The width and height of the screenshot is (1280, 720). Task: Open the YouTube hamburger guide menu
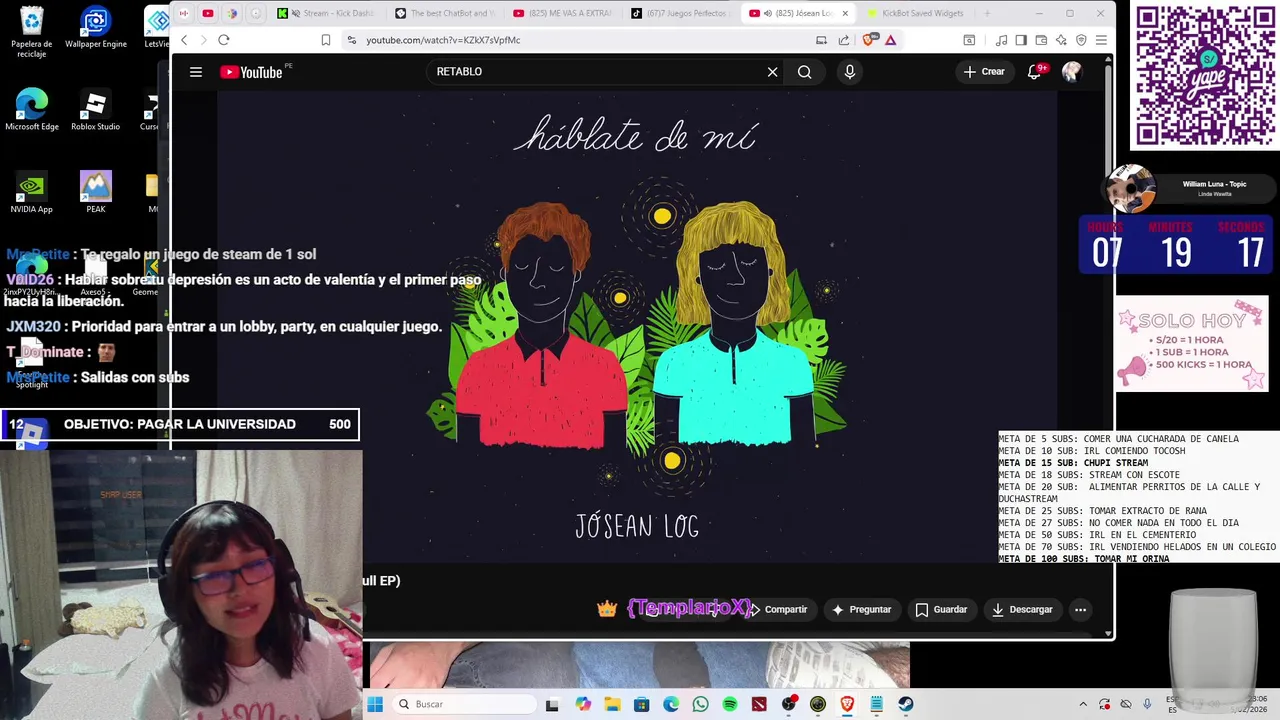196,72
